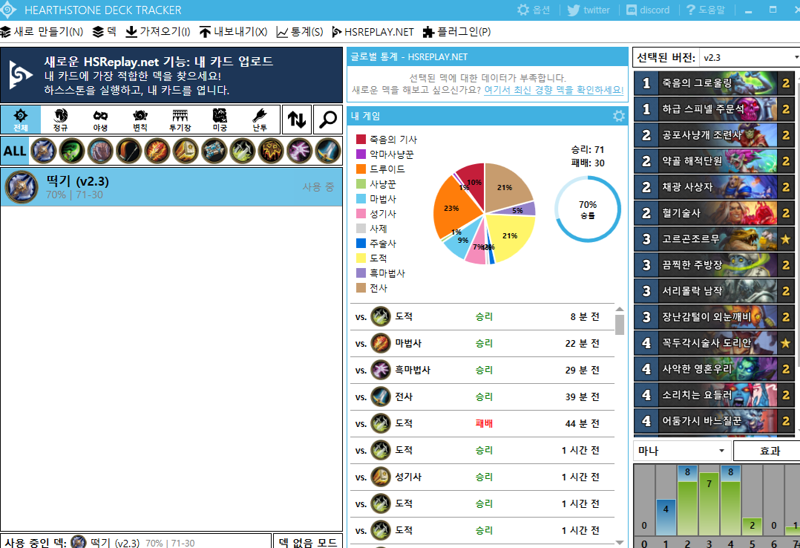This screenshot has width=800, height=548.
Task: Click the 서리몰락 남작 card row
Action: (714, 290)
